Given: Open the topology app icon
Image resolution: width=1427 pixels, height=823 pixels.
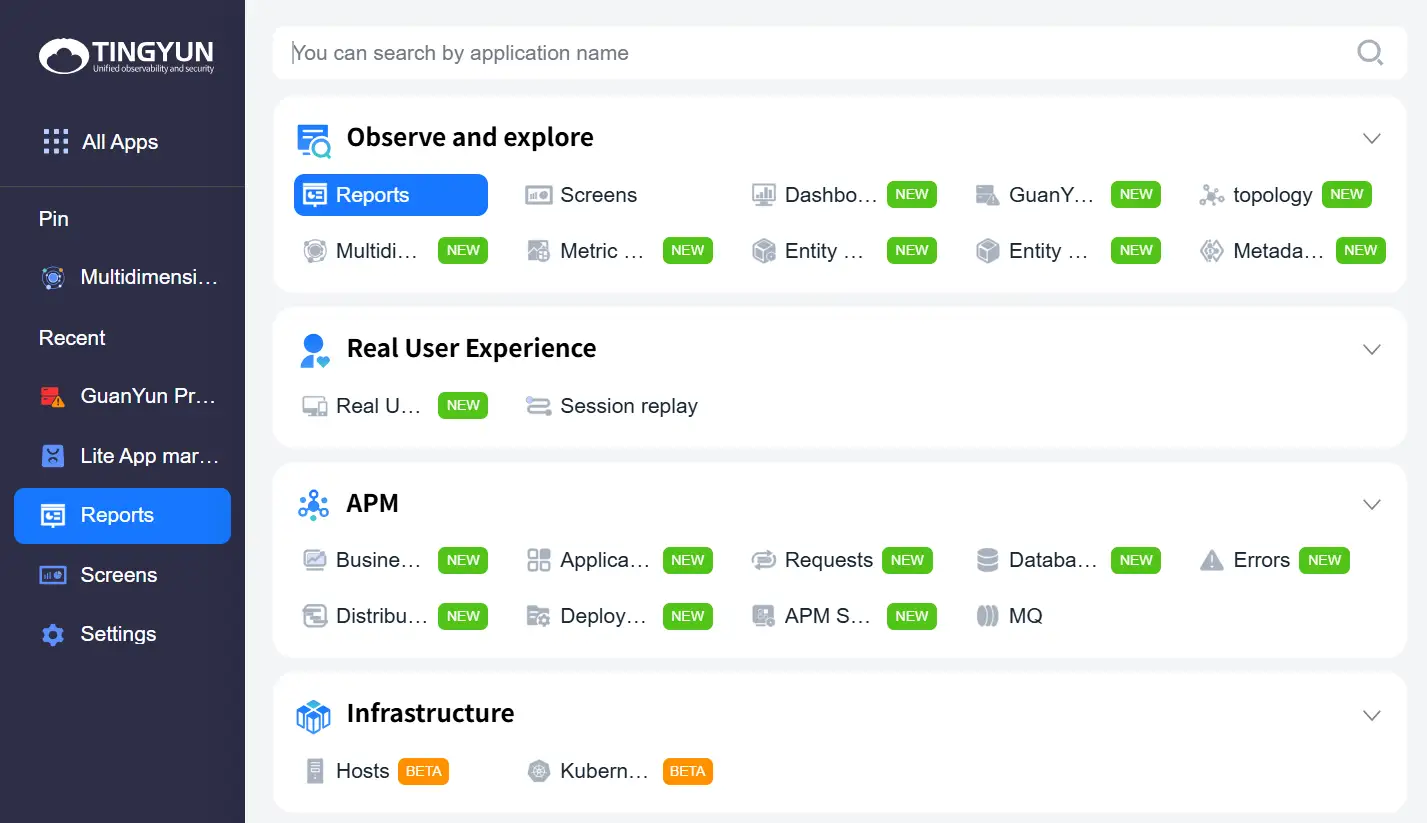Looking at the screenshot, I should (1211, 195).
